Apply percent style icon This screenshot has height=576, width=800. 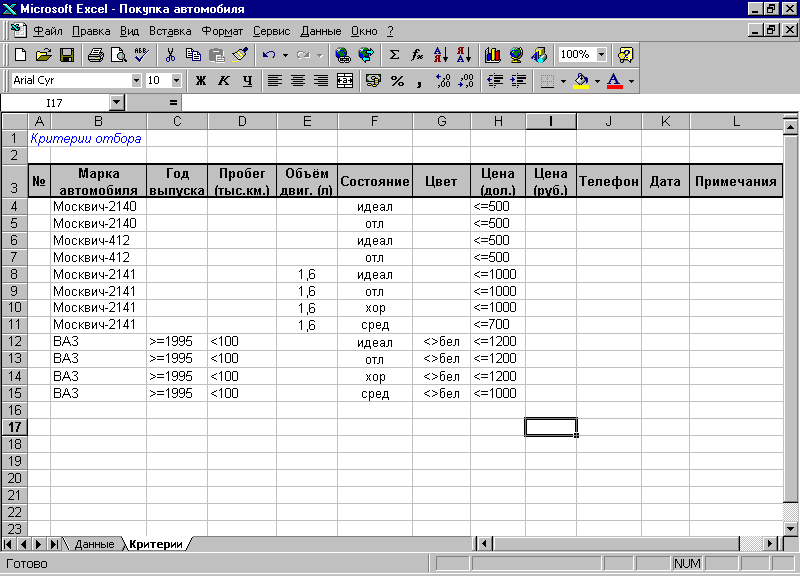(397, 81)
